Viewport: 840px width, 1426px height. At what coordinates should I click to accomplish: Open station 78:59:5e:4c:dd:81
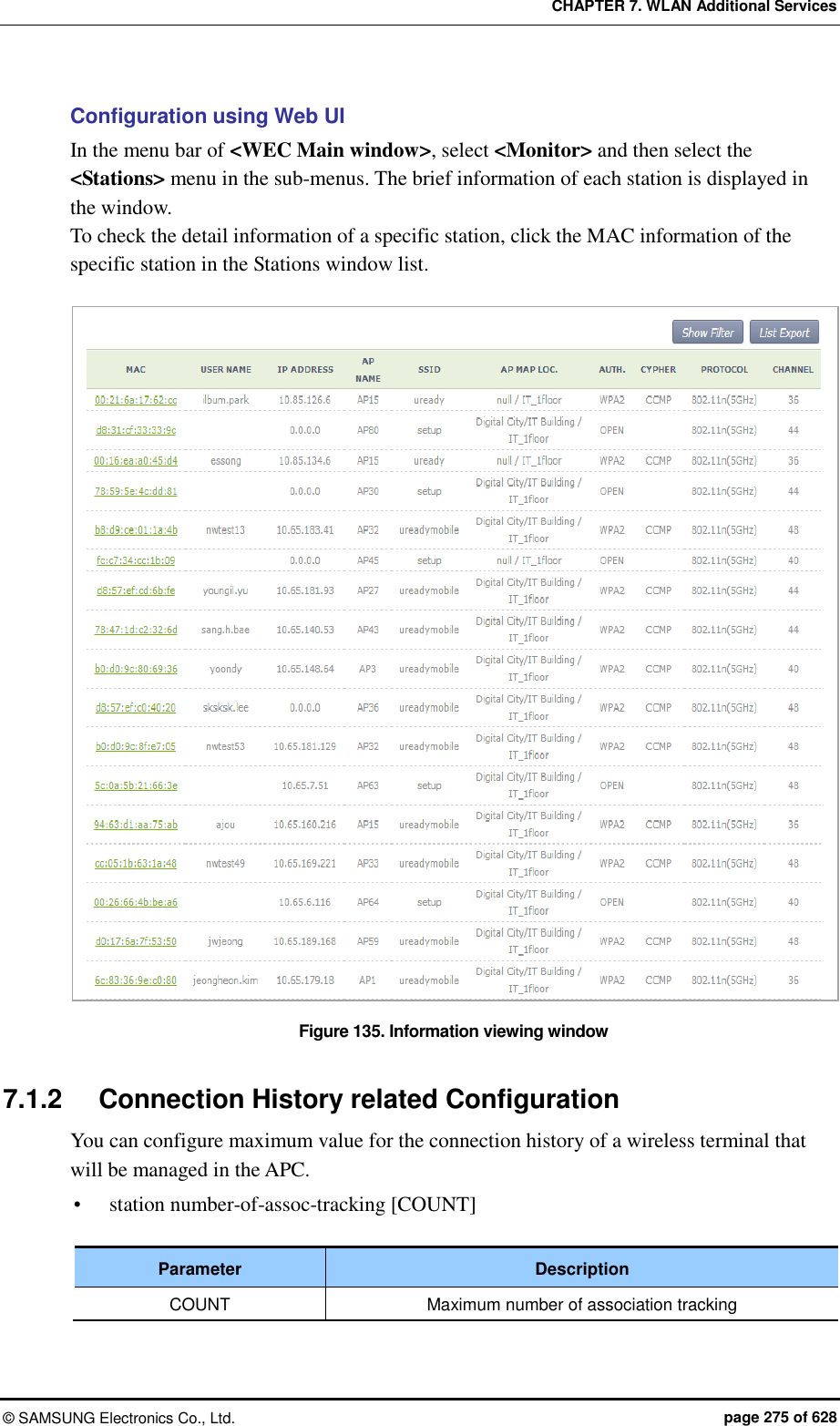tap(136, 491)
